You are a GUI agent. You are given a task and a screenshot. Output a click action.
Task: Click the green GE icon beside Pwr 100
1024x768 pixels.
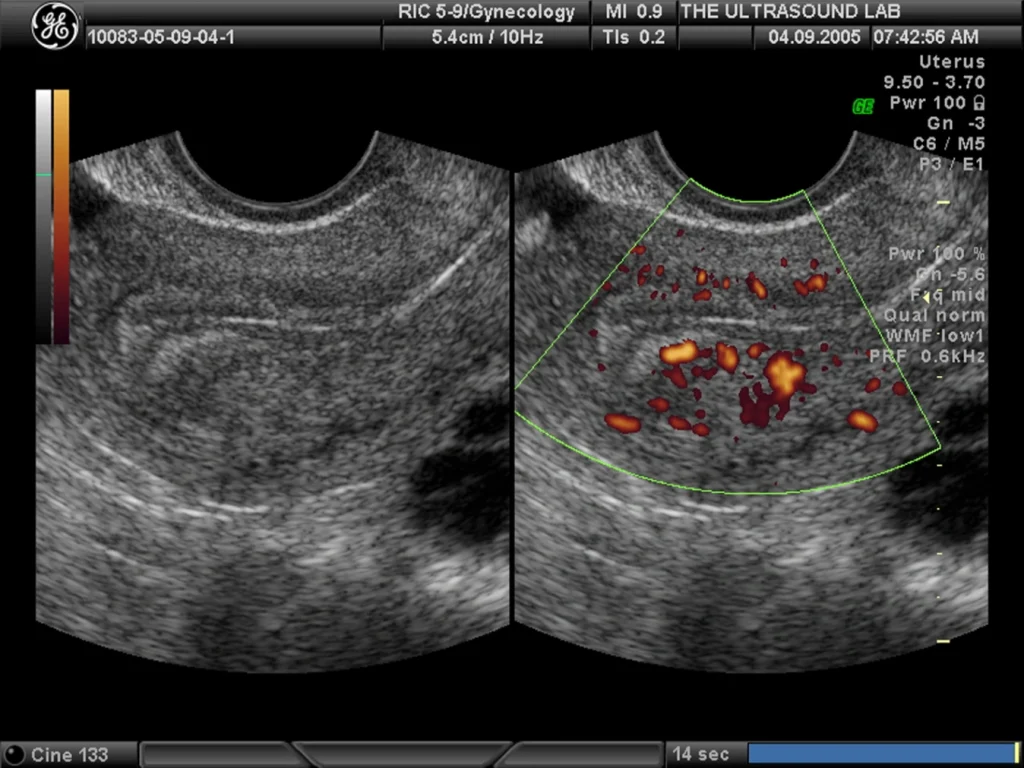863,106
